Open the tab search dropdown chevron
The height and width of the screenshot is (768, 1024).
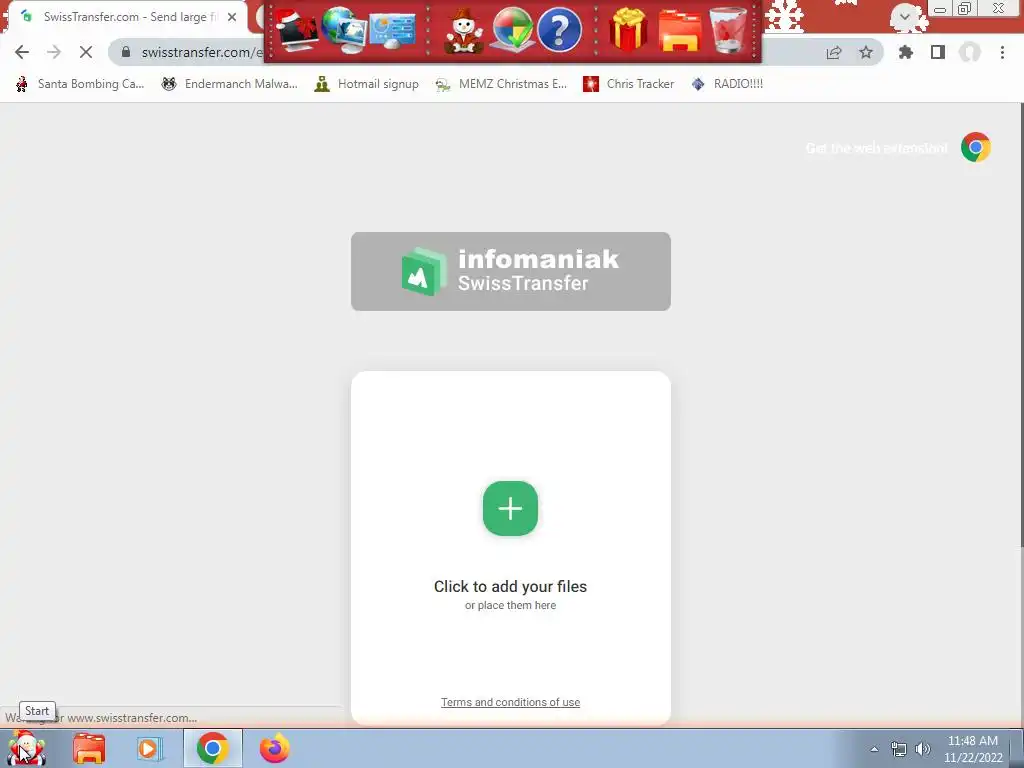tap(904, 17)
